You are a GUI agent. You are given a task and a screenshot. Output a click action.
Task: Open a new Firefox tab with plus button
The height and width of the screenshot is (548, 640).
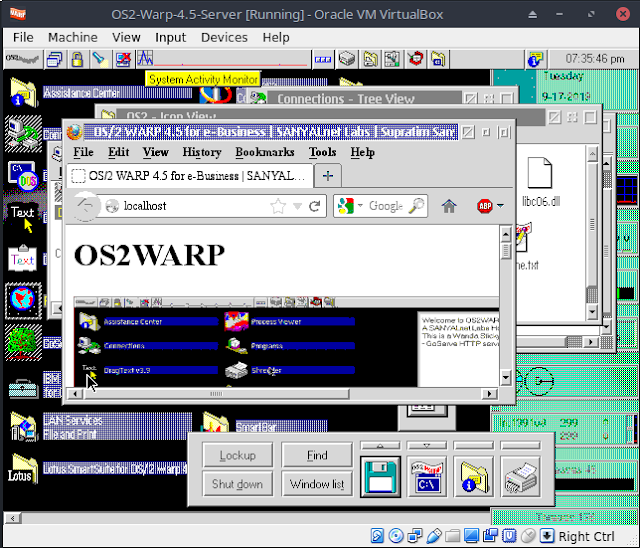tap(328, 176)
